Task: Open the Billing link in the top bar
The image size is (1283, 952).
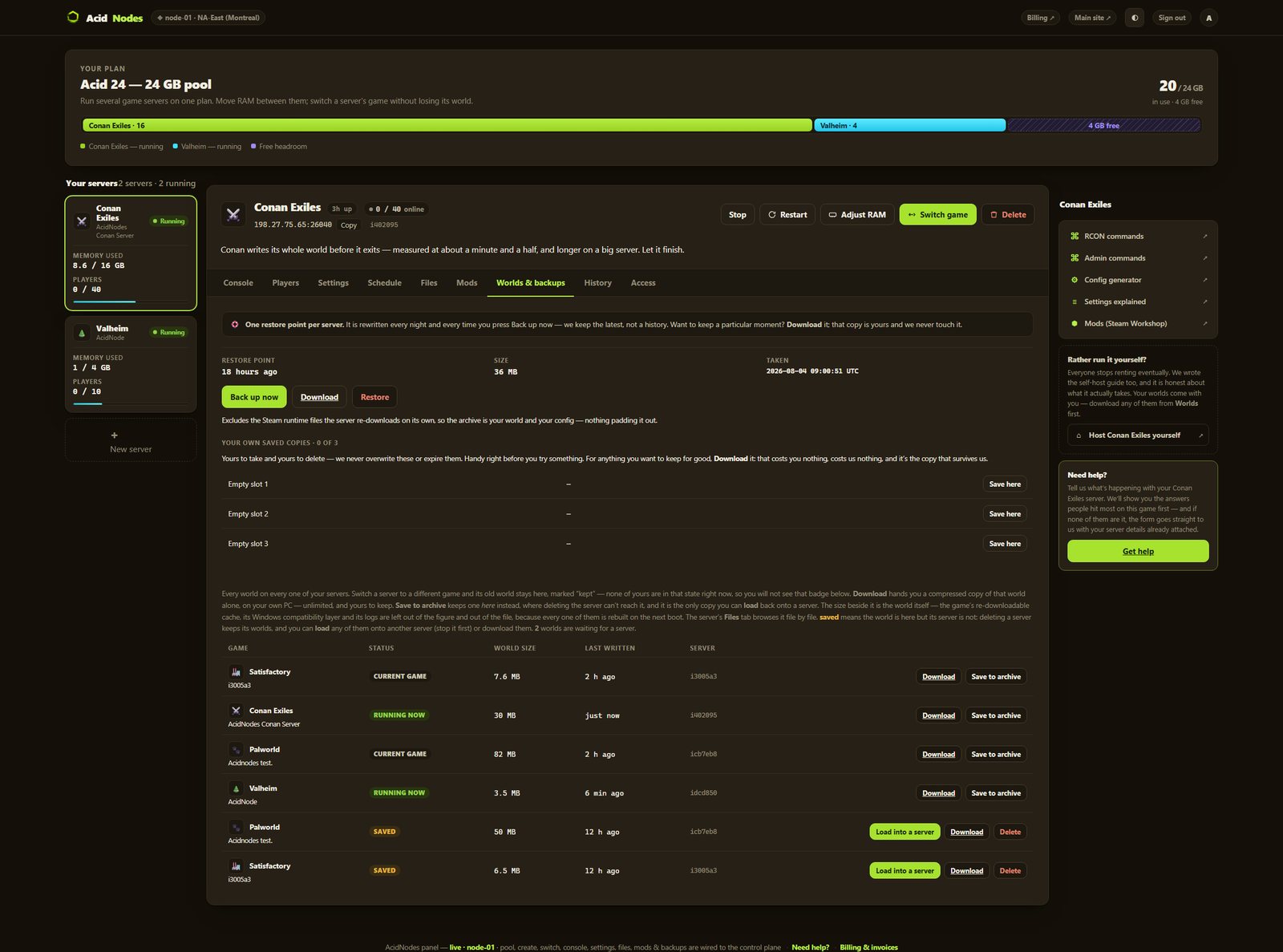Action: click(1041, 18)
